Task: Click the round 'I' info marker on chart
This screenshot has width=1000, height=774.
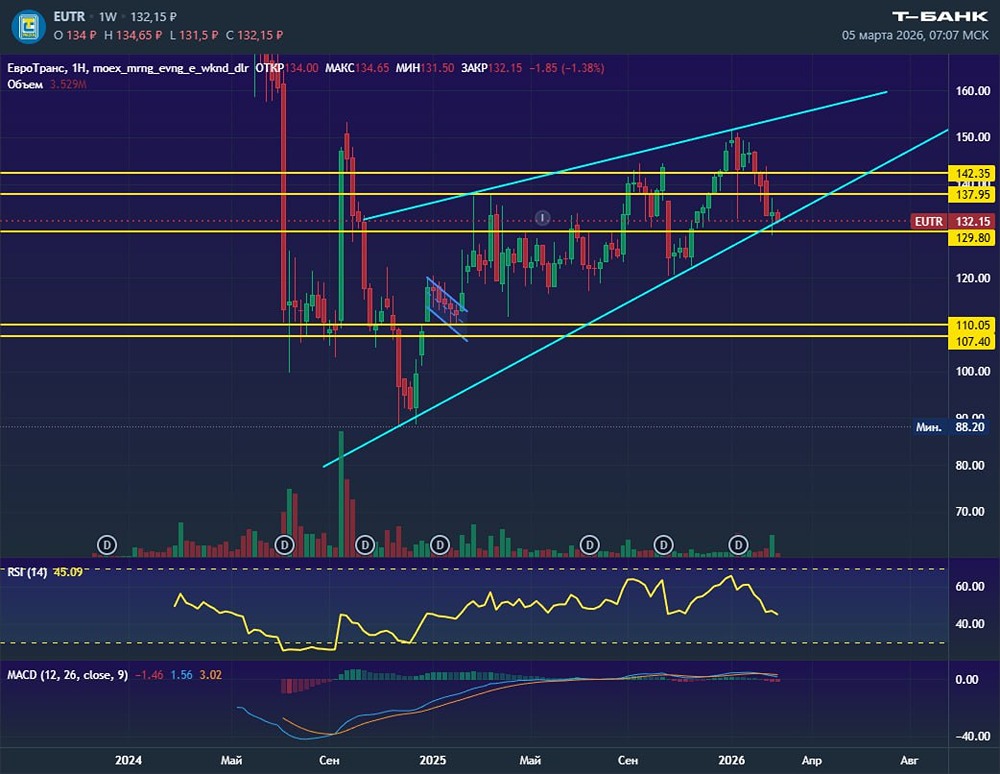Action: point(542,218)
